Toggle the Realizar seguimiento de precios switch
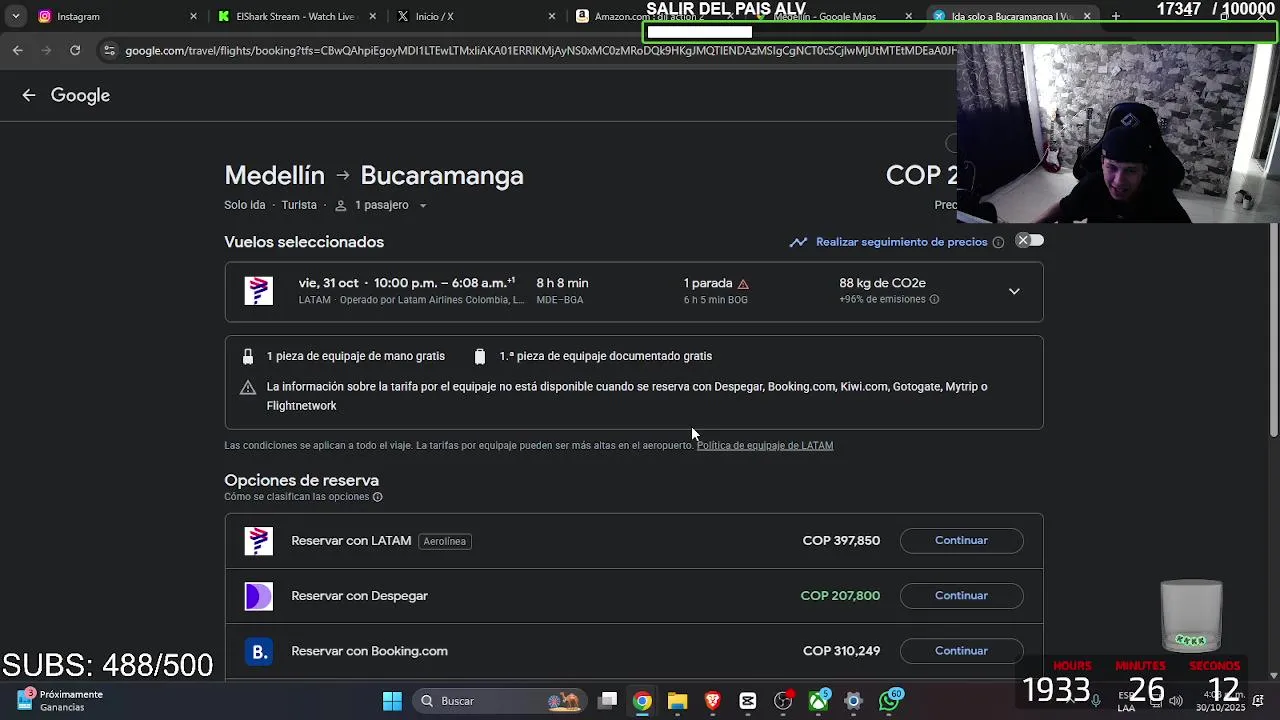The image size is (1280, 720). coord(1029,241)
